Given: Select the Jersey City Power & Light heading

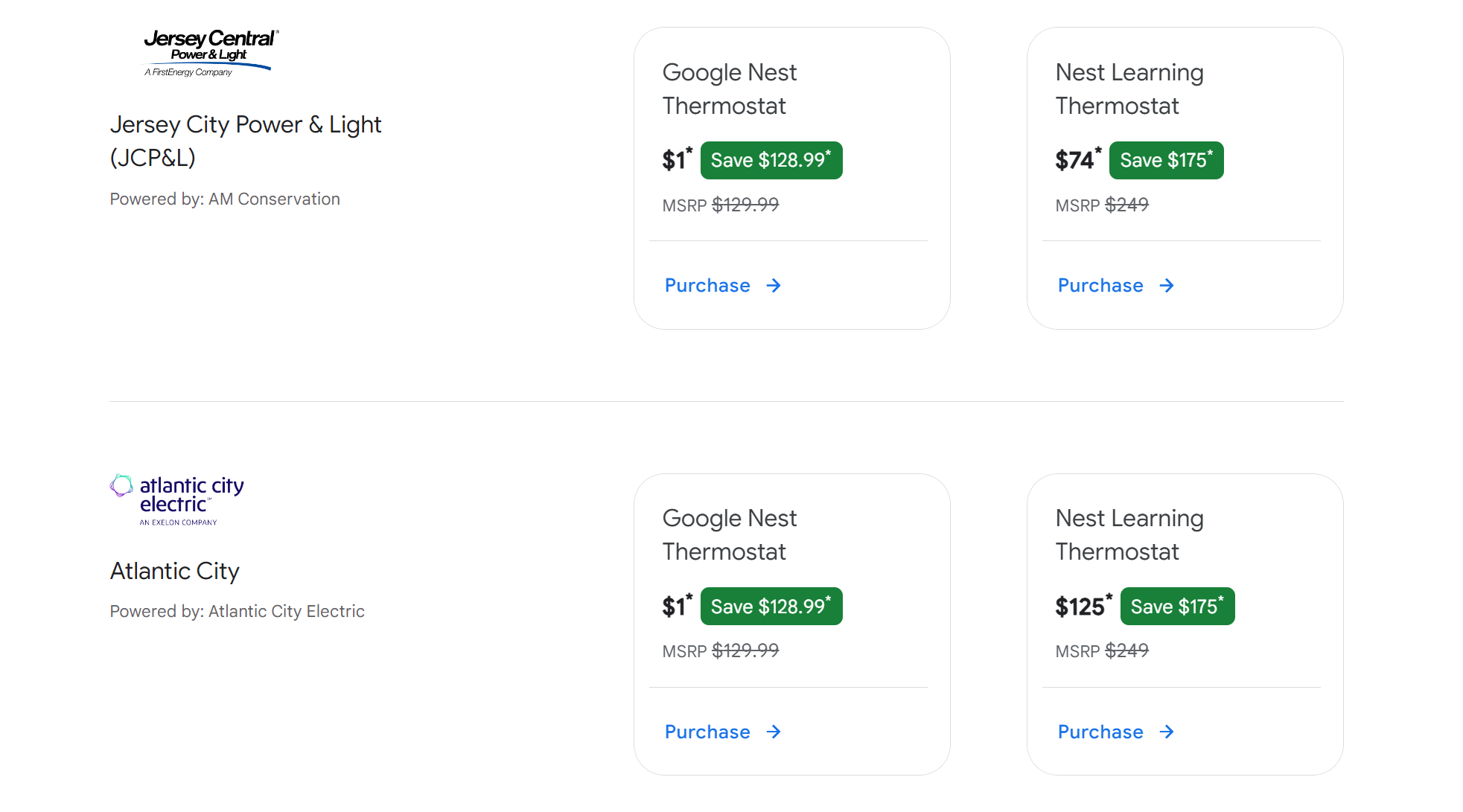Looking at the screenshot, I should (x=245, y=141).
